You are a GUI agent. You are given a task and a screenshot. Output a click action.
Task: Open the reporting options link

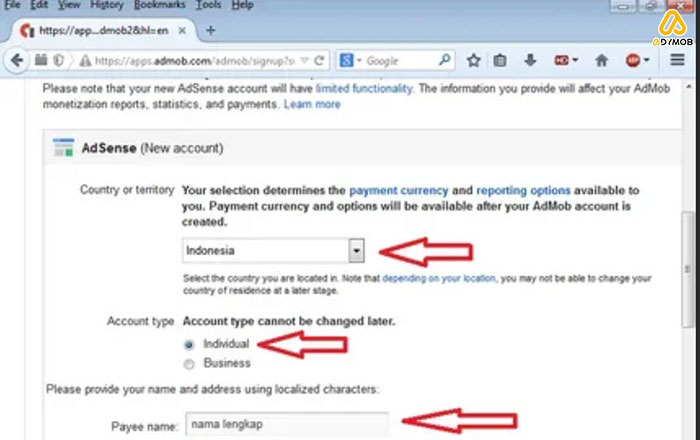[x=523, y=191]
